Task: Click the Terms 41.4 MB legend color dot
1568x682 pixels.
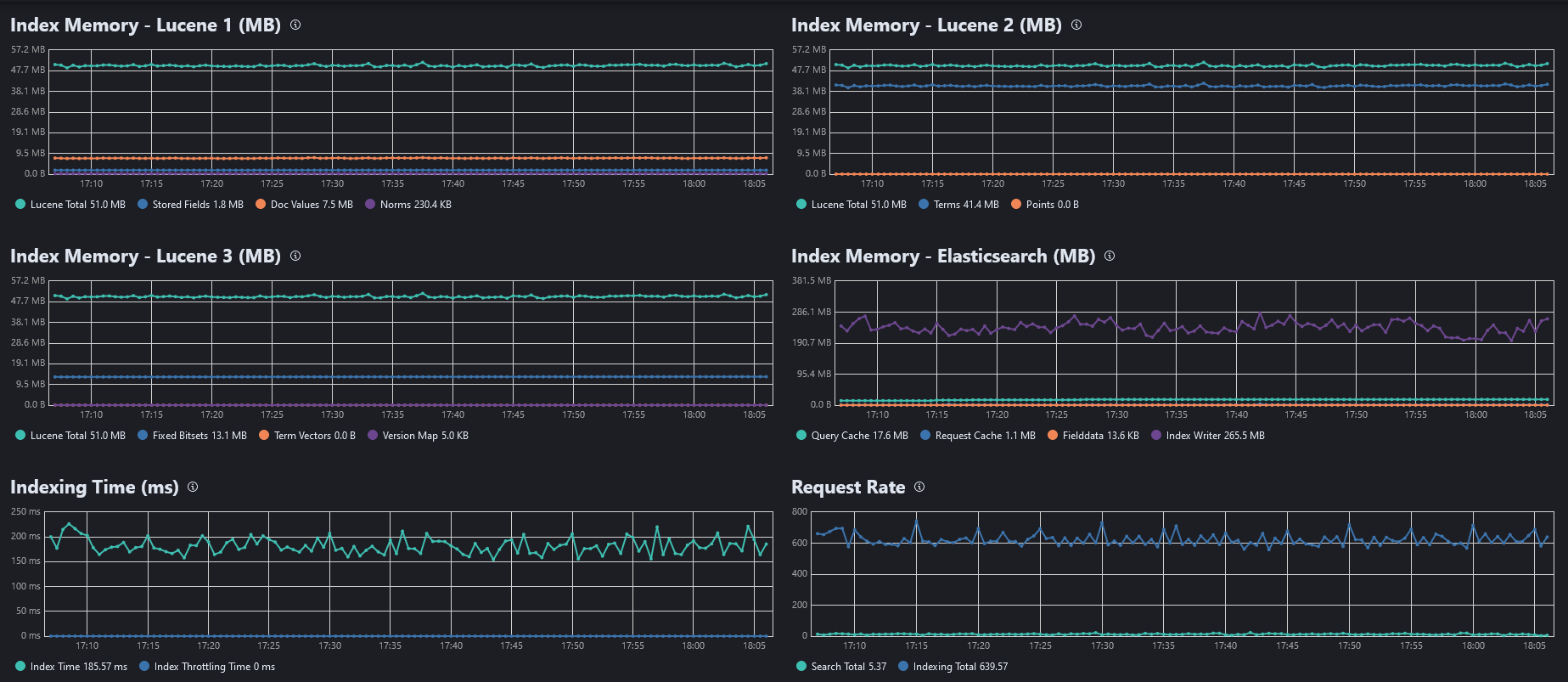Action: [x=924, y=204]
